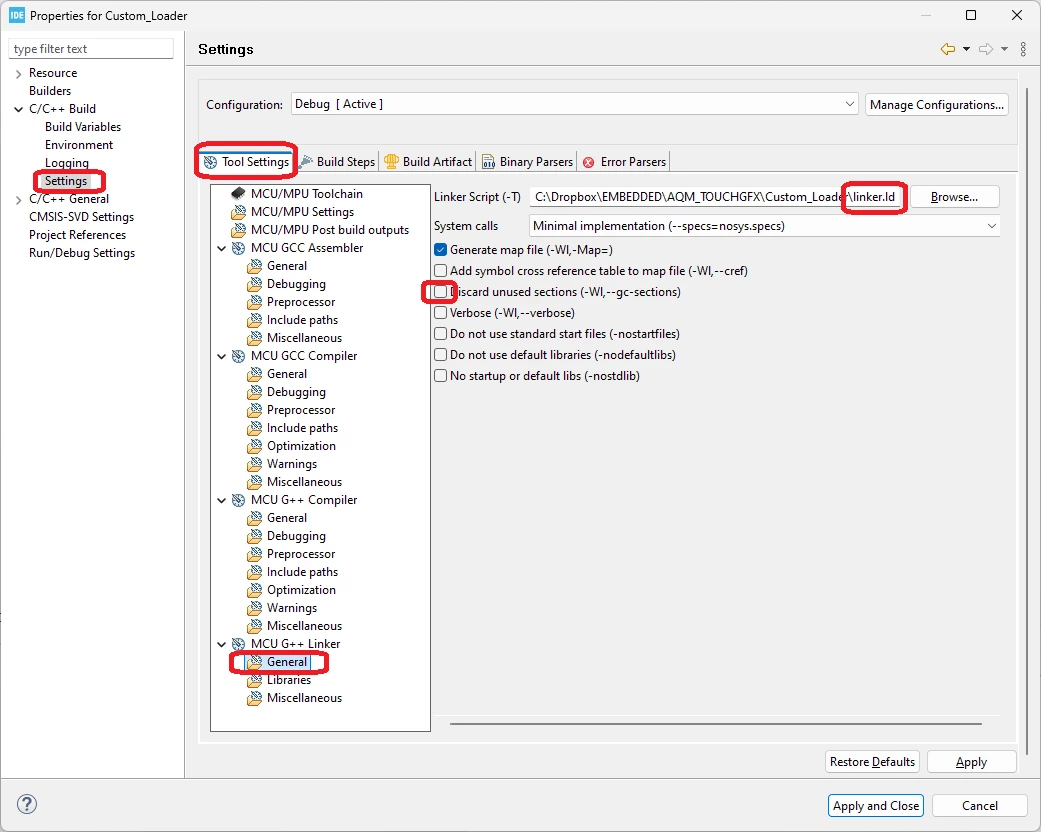Click Assembler Debugging folder icon

(x=254, y=284)
